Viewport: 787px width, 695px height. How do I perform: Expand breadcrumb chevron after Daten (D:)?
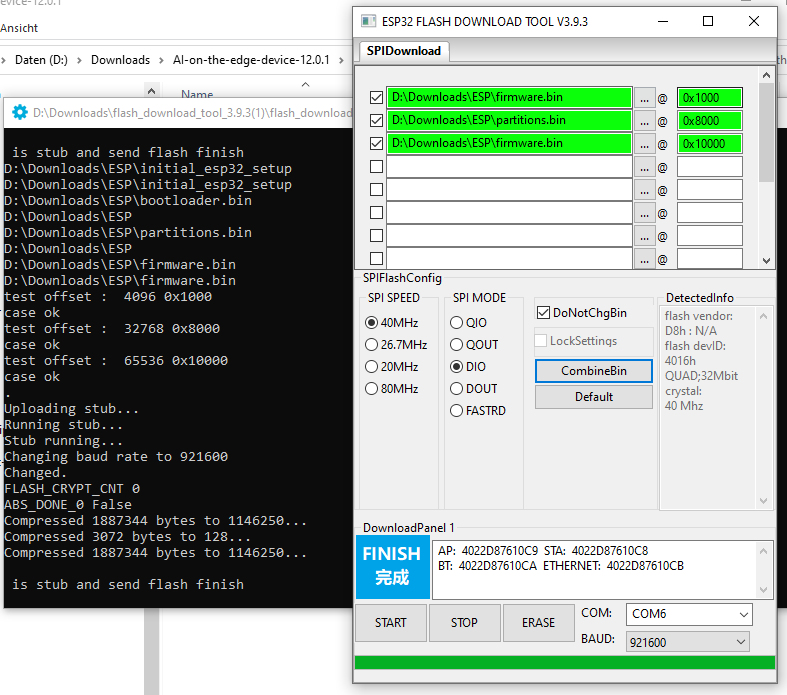click(x=79, y=61)
